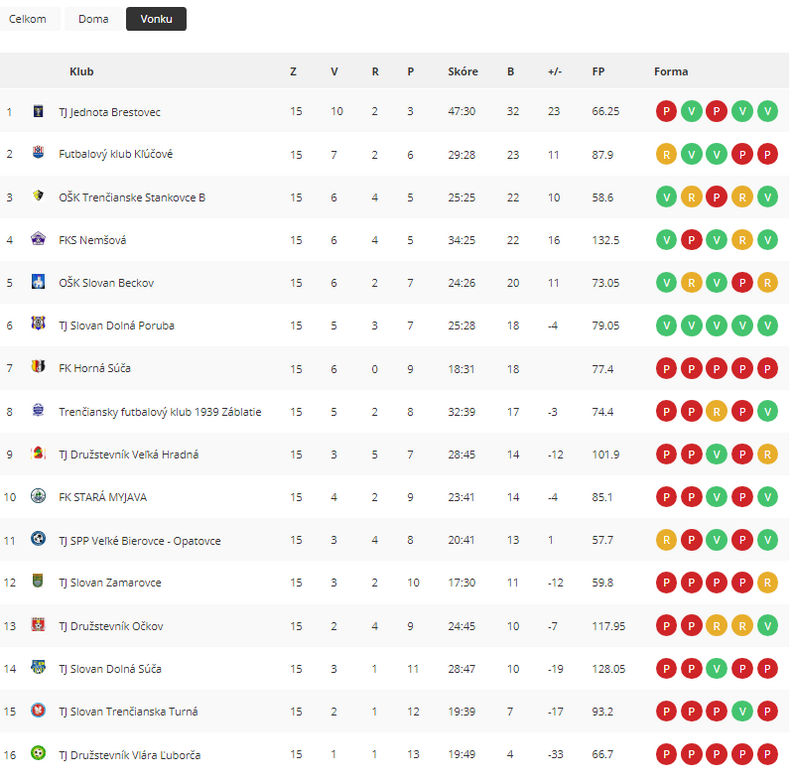Click last green V badge for Dolná Poruba
The height and width of the screenshot is (782, 793).
[767, 325]
